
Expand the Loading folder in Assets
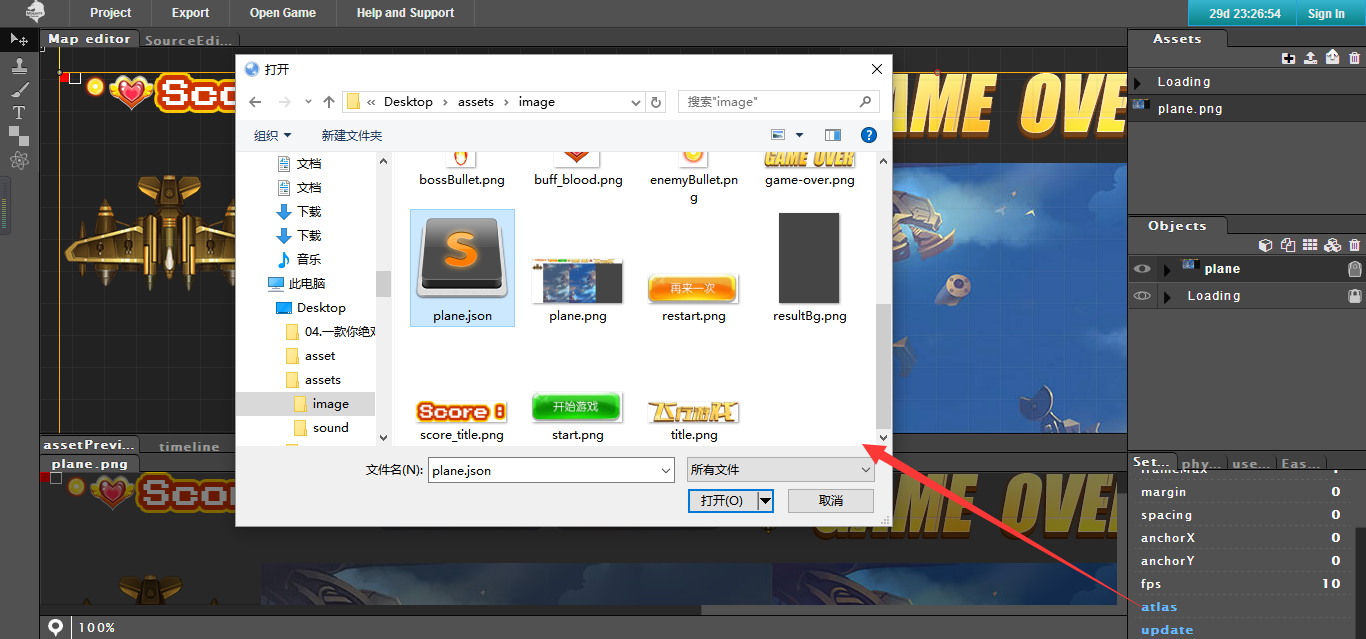pos(1138,82)
